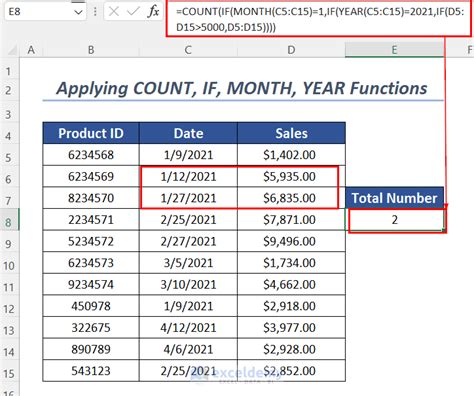Click sales cell $3,977.00

coord(291,328)
